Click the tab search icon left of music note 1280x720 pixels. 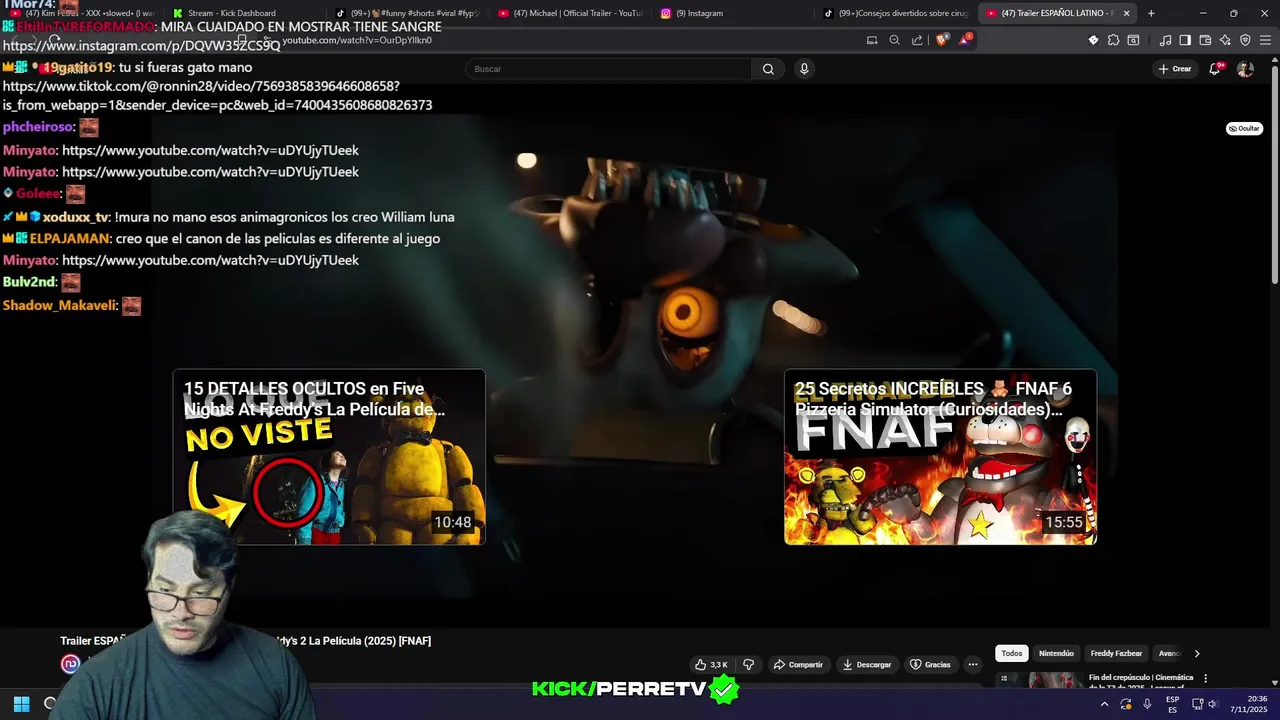pyautogui.click(x=1133, y=40)
